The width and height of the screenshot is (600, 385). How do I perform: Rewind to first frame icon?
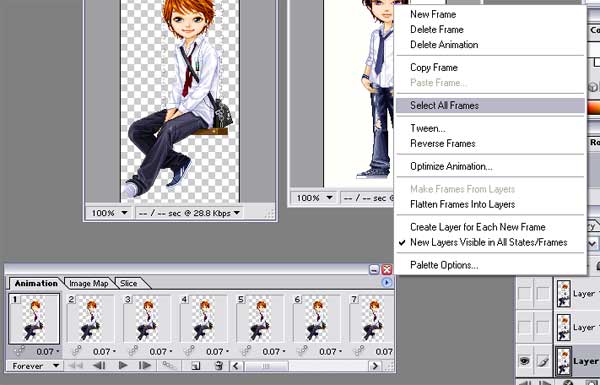point(75,366)
